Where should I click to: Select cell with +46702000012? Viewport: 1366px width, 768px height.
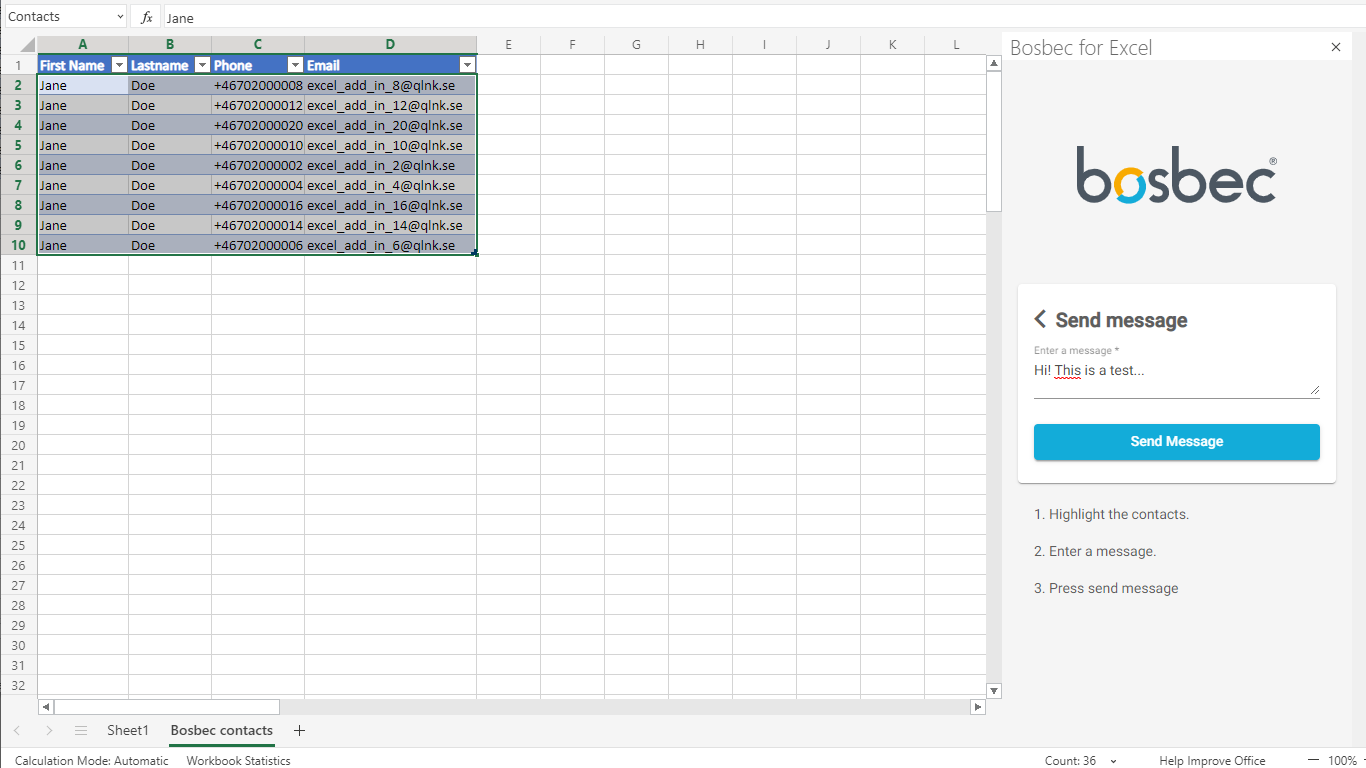pyautogui.click(x=258, y=105)
